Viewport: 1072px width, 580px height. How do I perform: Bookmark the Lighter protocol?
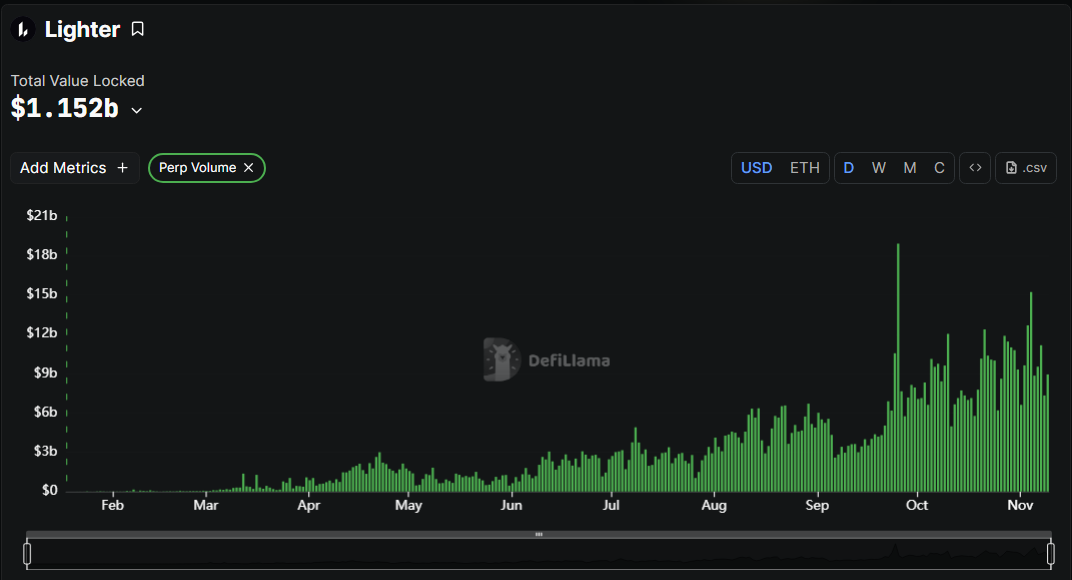(x=138, y=30)
